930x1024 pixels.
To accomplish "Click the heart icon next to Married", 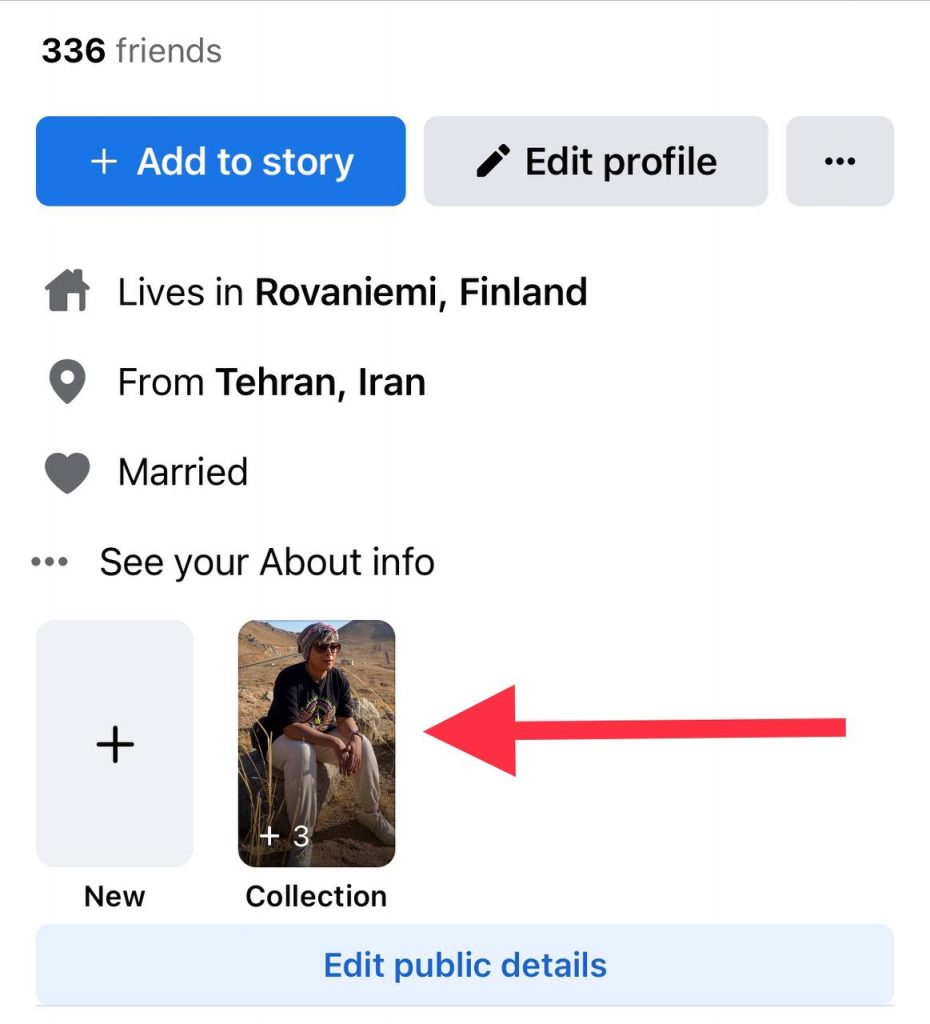I will (65, 471).
